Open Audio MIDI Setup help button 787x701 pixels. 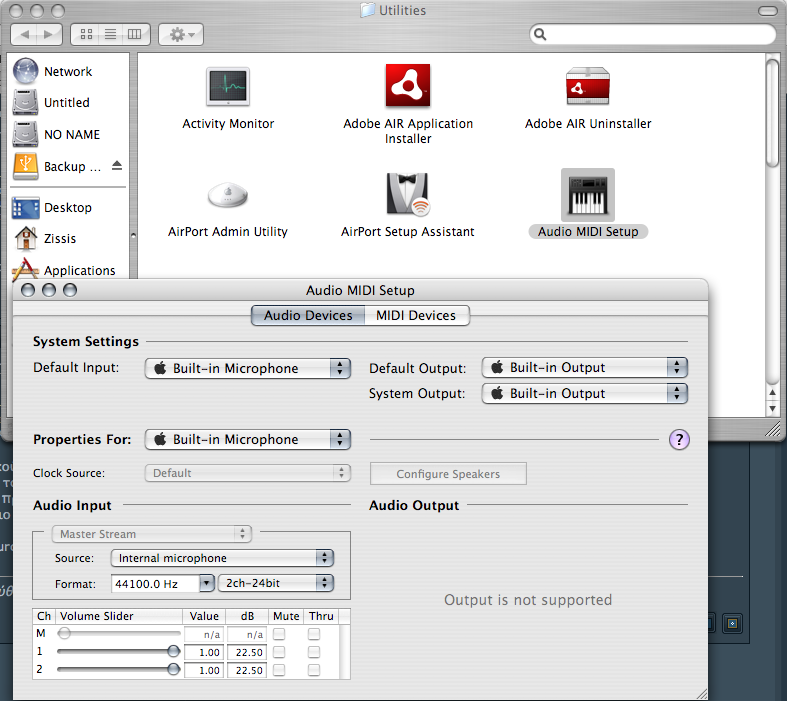click(x=679, y=440)
